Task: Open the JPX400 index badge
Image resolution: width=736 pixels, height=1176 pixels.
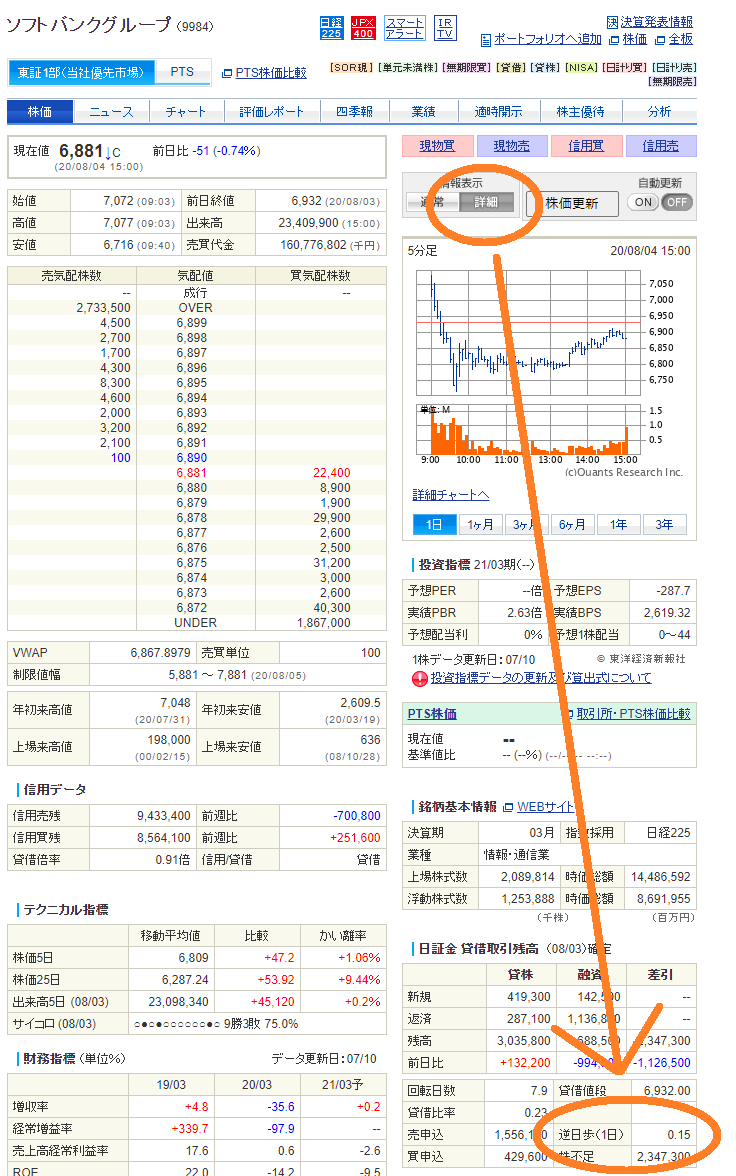Action: coord(363,28)
